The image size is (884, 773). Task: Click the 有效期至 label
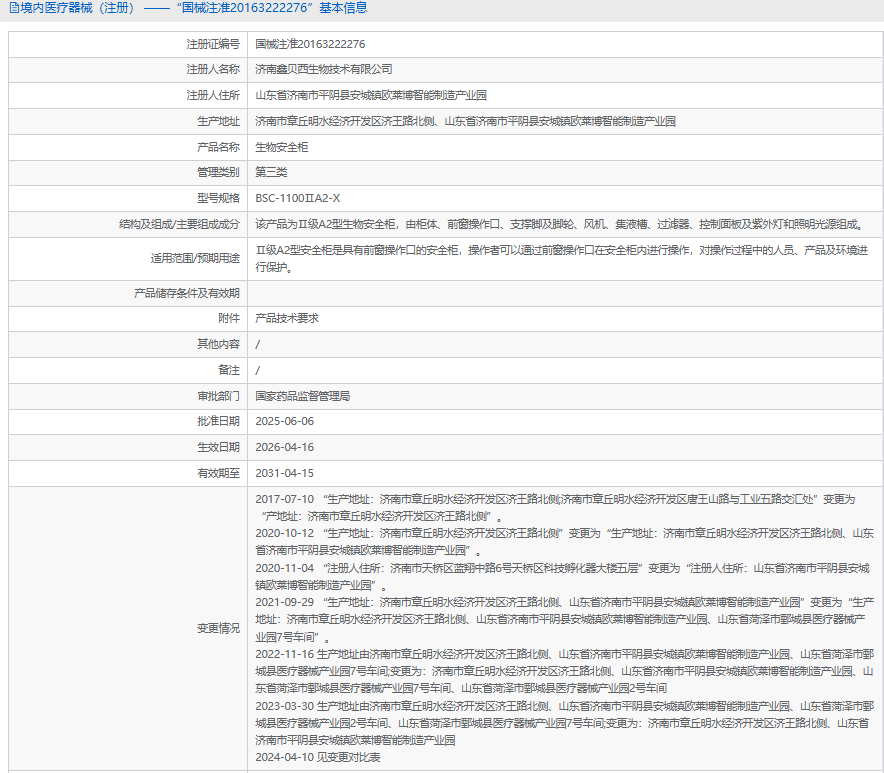218,473
